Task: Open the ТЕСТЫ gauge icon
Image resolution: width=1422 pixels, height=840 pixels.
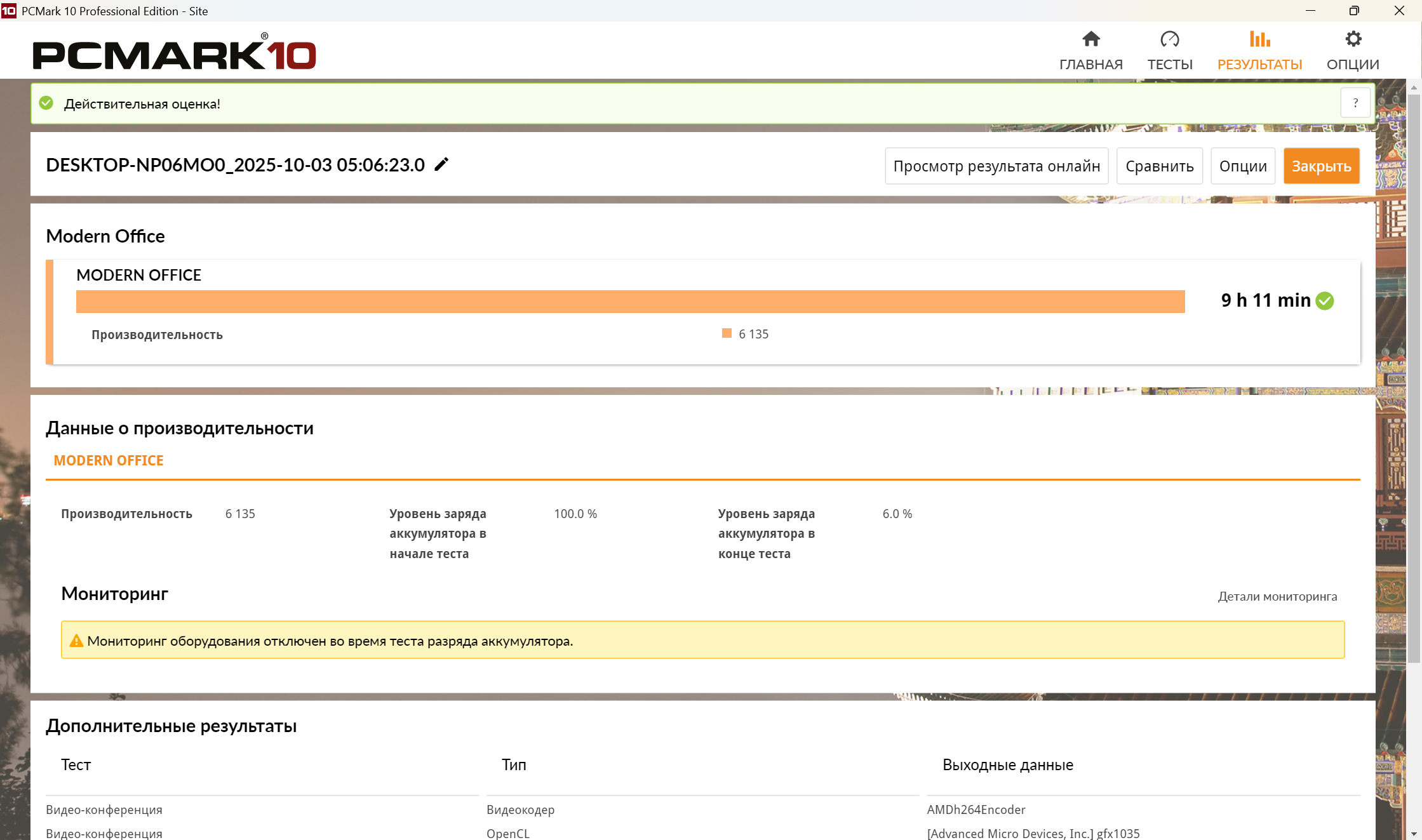Action: (x=1169, y=39)
